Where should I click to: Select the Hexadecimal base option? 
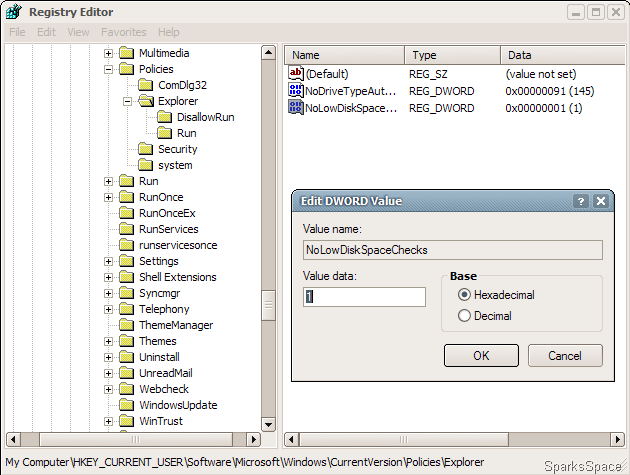click(464, 295)
